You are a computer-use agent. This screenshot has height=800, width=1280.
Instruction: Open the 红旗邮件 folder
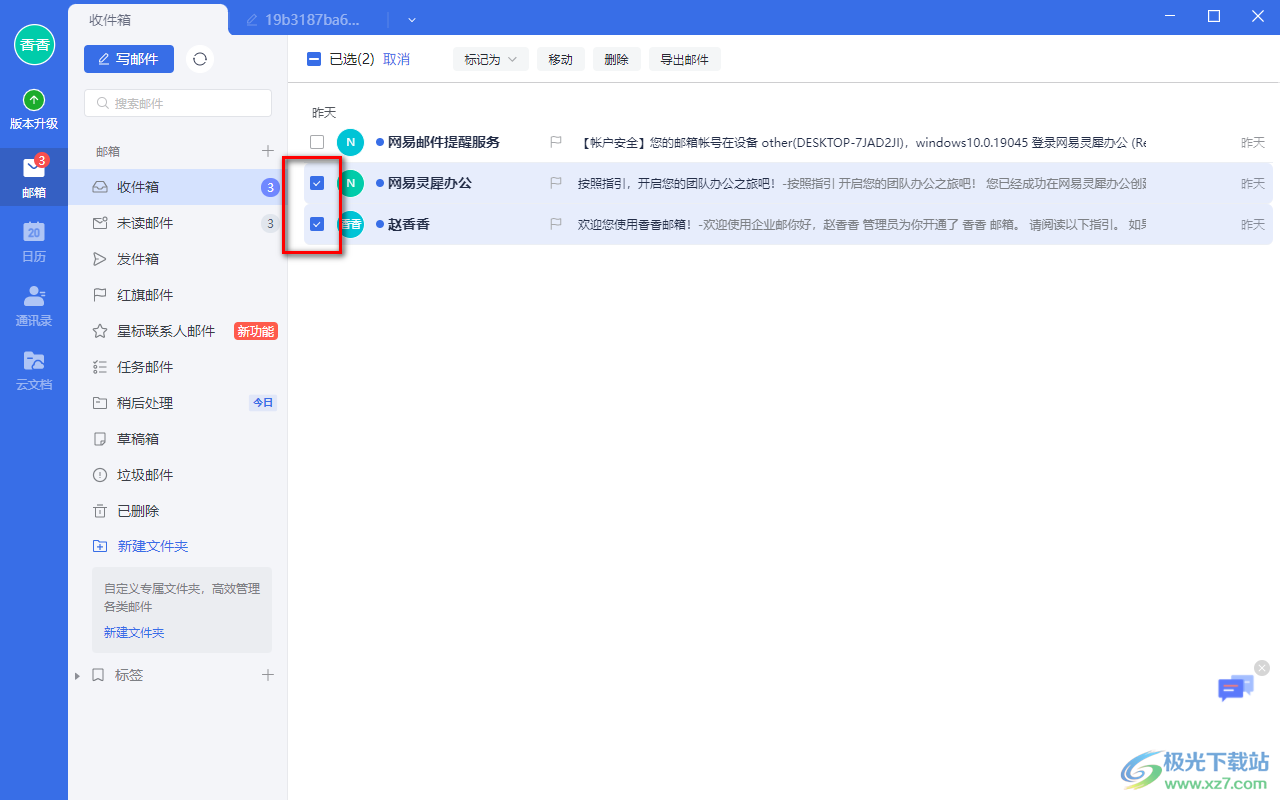(x=178, y=295)
